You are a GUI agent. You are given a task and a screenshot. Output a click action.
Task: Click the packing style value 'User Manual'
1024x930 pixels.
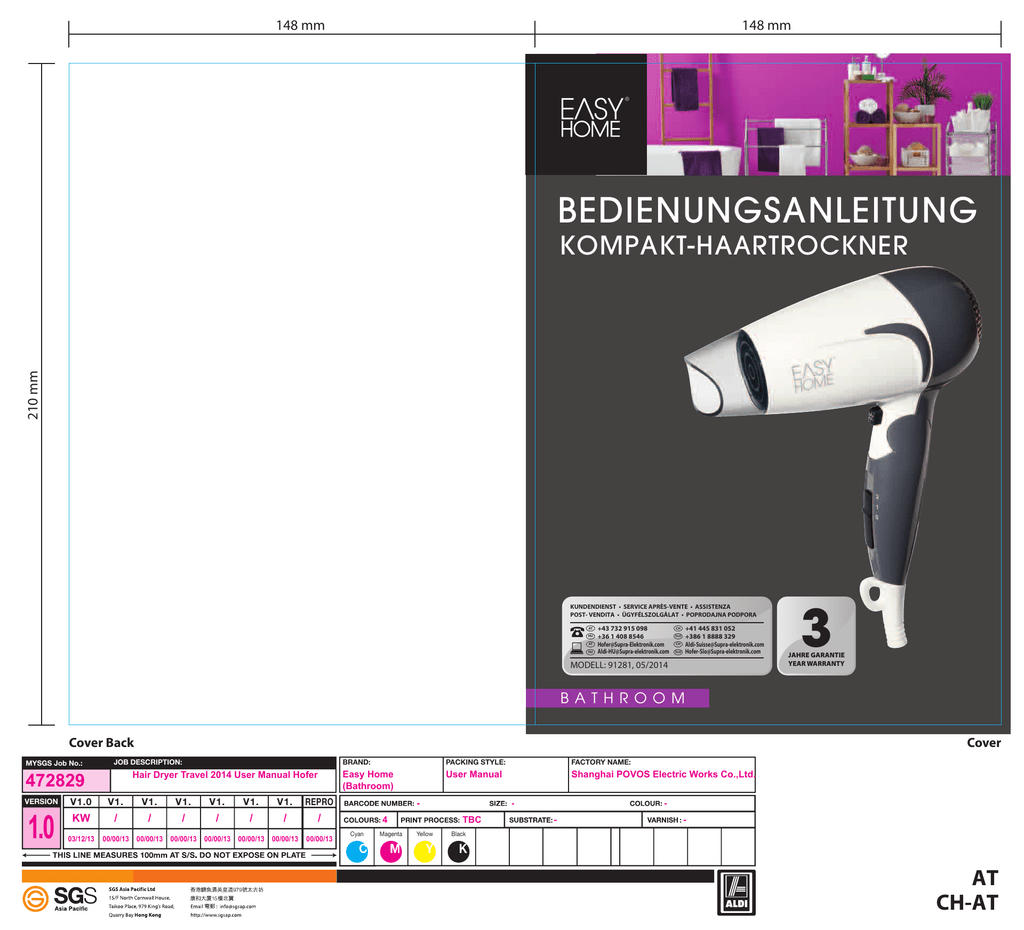(x=474, y=774)
